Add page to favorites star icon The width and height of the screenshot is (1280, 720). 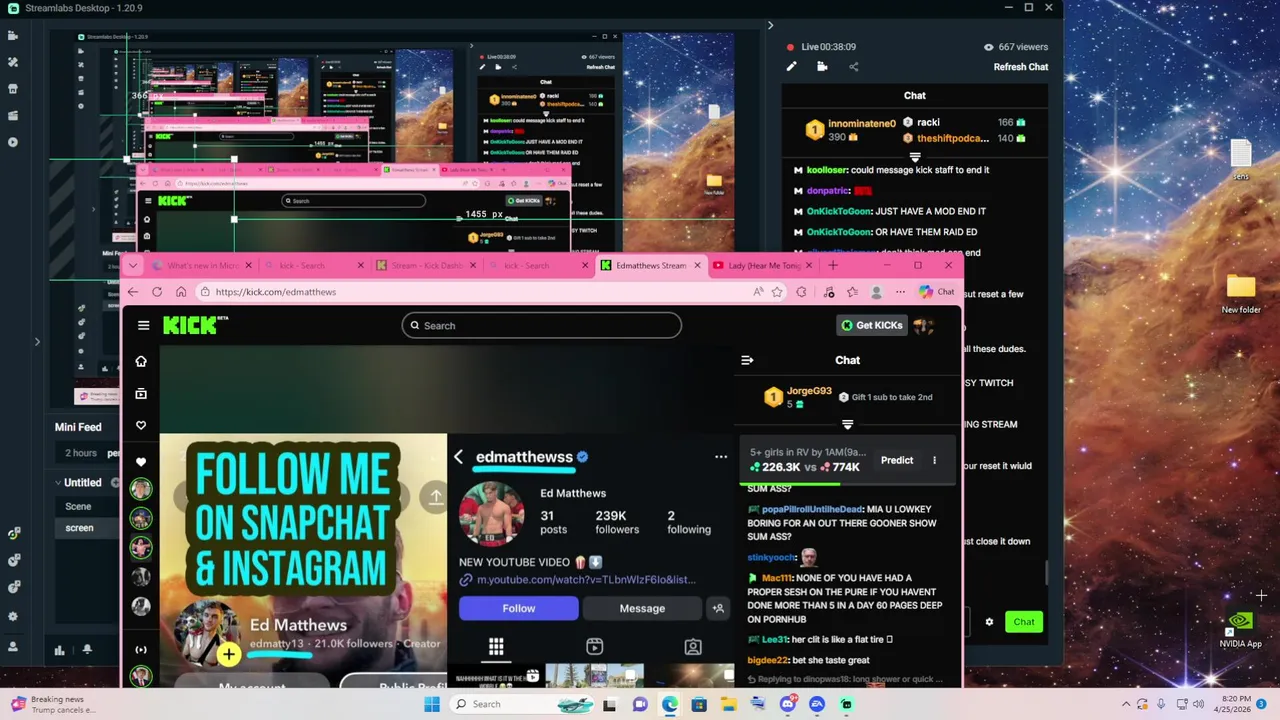click(x=777, y=292)
